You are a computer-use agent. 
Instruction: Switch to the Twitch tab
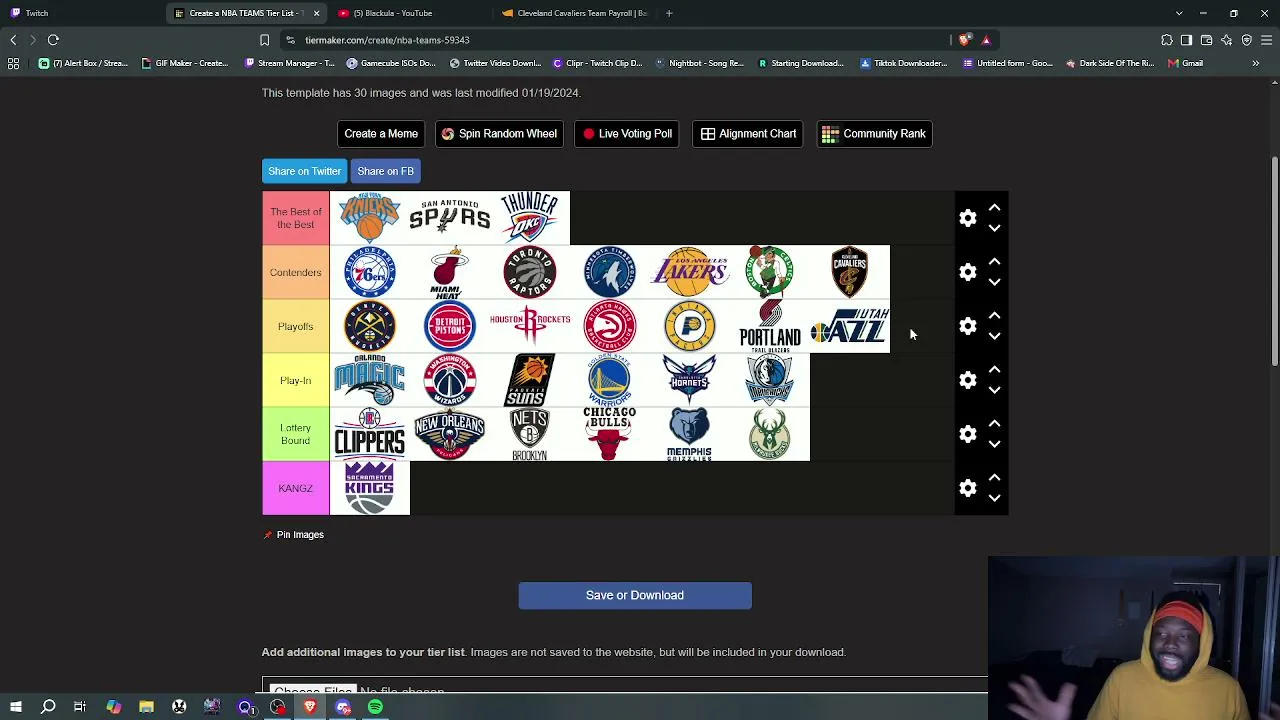[80, 13]
